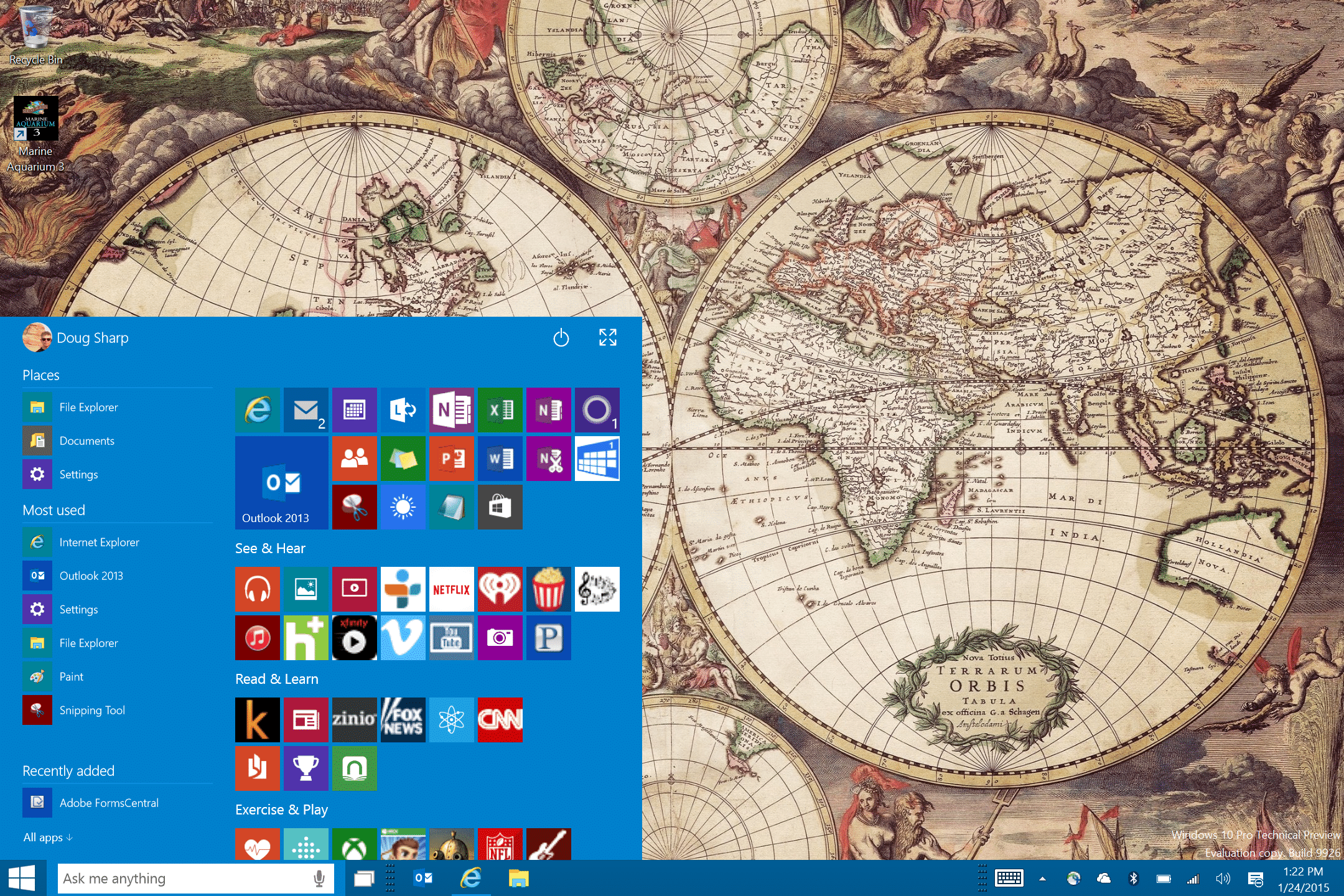The image size is (1344, 896).
Task: Click the Exercise & Play group header
Action: click(281, 810)
